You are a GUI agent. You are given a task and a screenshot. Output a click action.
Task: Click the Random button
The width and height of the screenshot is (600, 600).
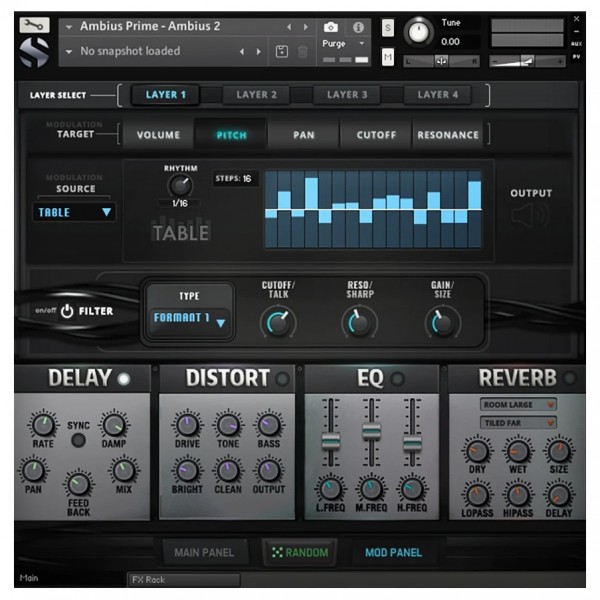[x=300, y=552]
